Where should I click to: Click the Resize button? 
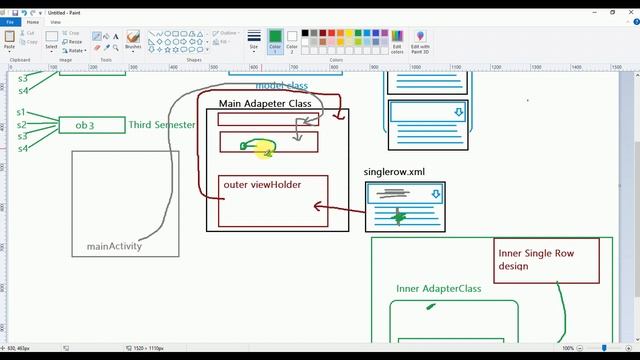pyautogui.click(x=72, y=42)
